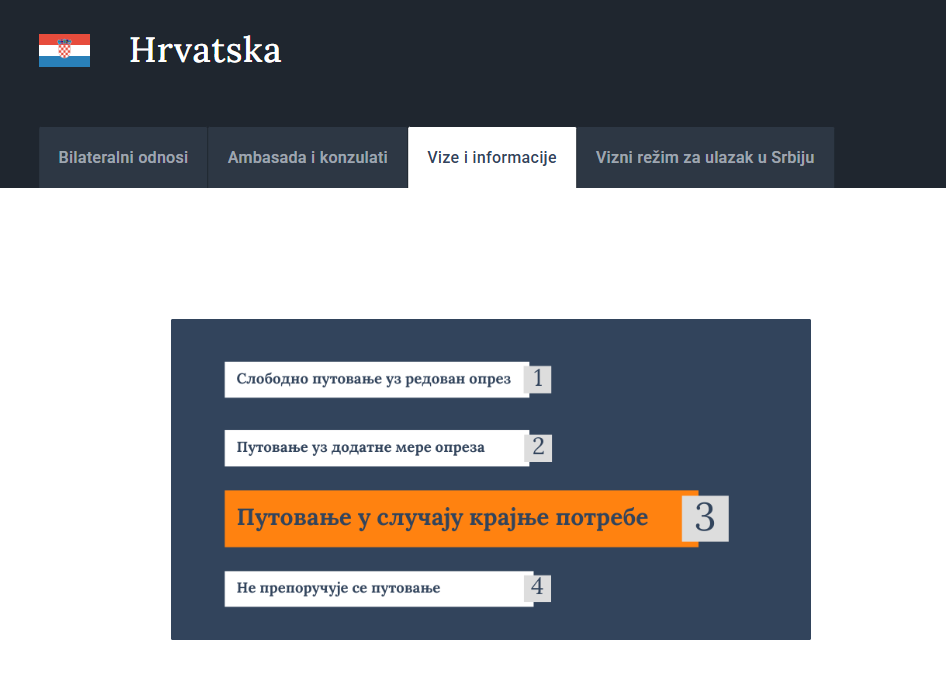Screen dimensions: 946x679
Task: Click the flag in the page header
Action: (63, 49)
